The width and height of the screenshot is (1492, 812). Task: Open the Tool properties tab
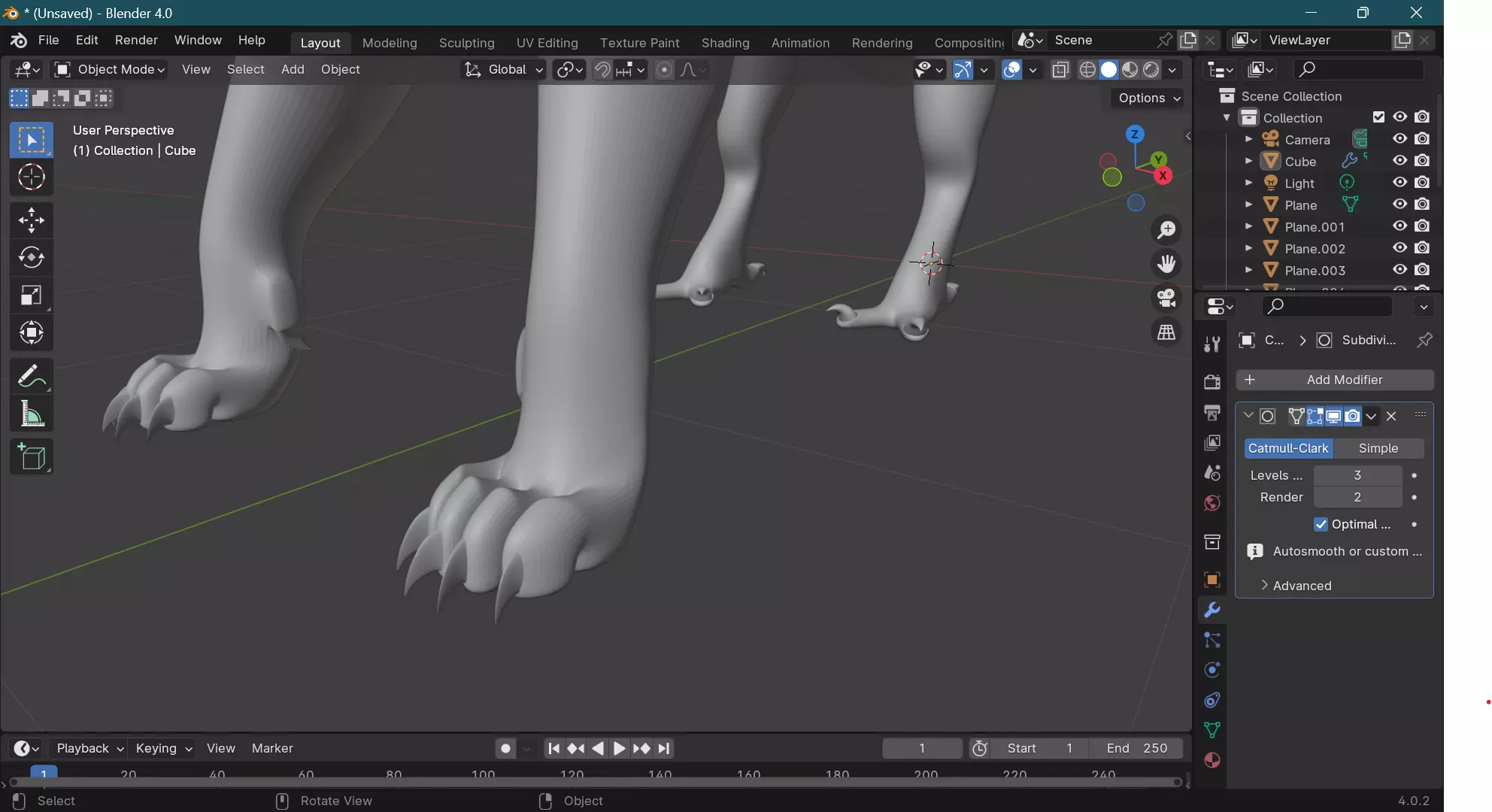(1211, 344)
